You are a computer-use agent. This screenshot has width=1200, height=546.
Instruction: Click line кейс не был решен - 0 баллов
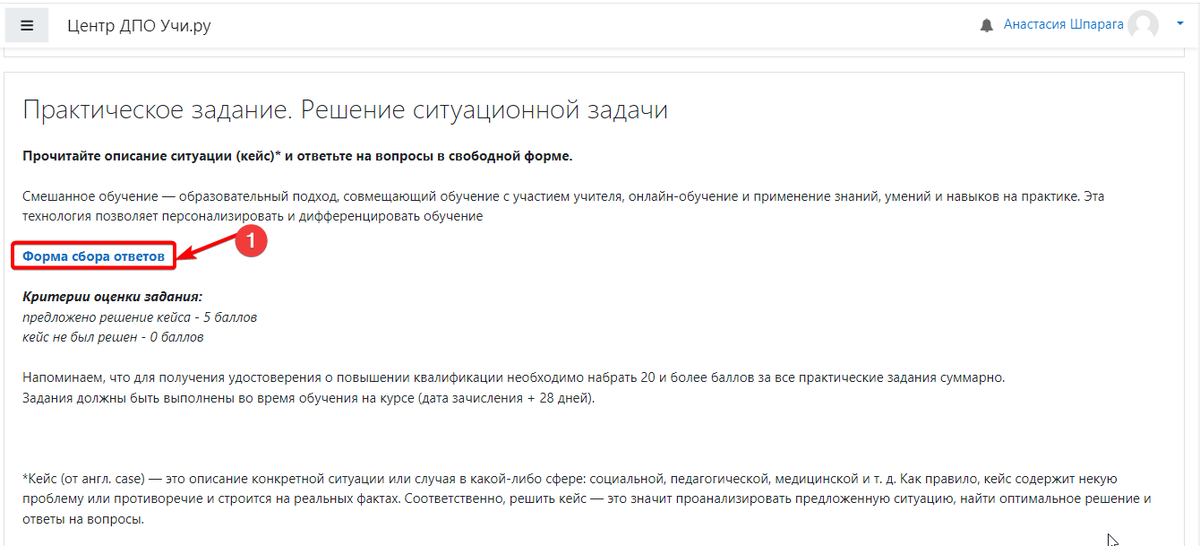click(x=113, y=337)
